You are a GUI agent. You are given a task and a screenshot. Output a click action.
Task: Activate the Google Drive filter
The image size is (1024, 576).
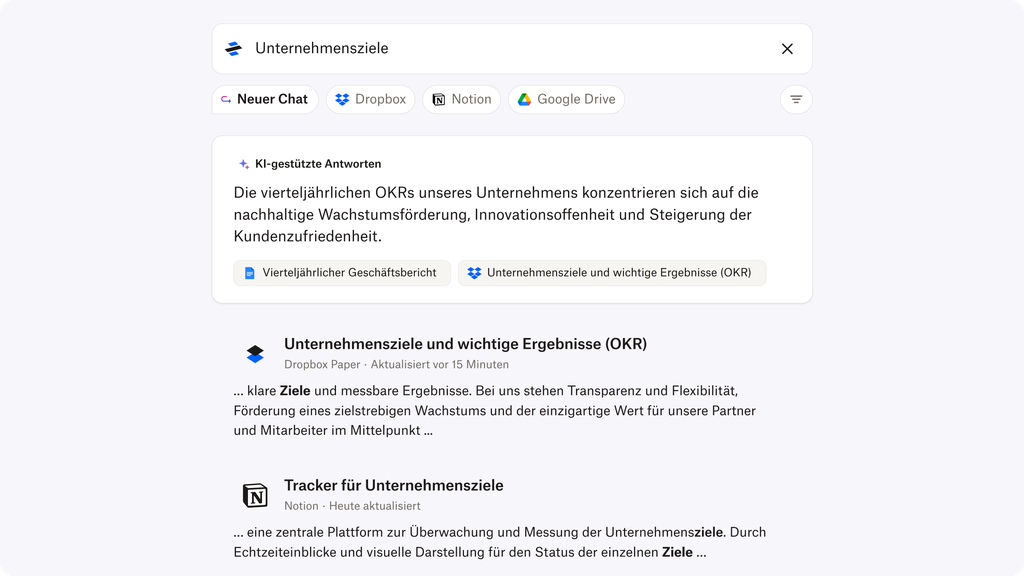566,99
